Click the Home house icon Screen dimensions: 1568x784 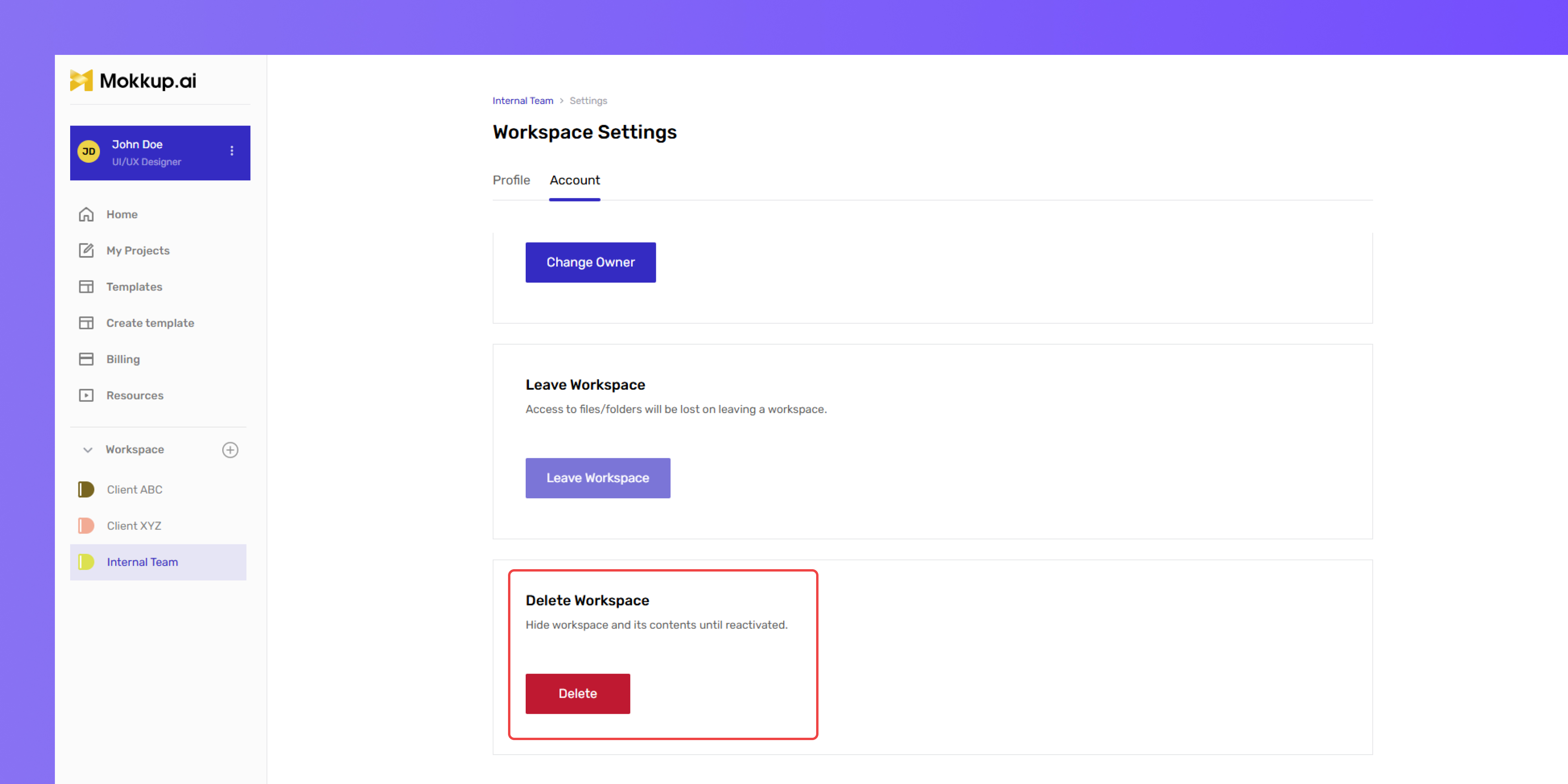tap(86, 214)
